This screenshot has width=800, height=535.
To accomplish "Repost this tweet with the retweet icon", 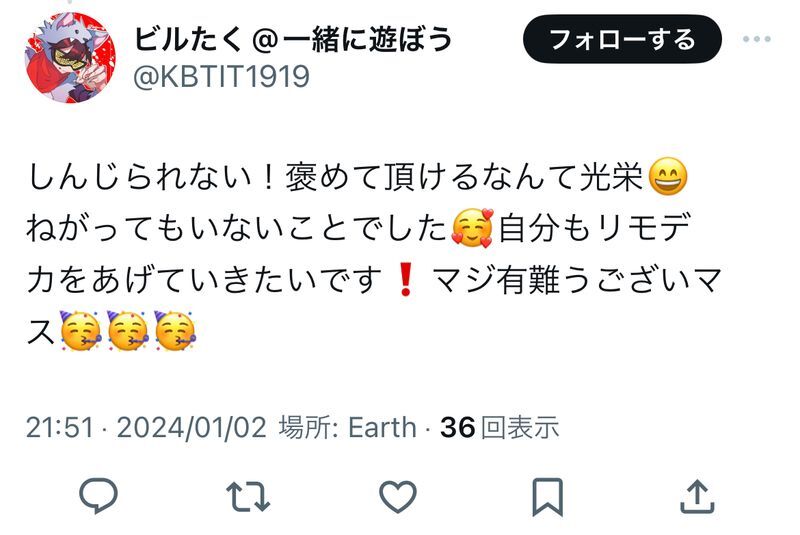I will tap(248, 496).
